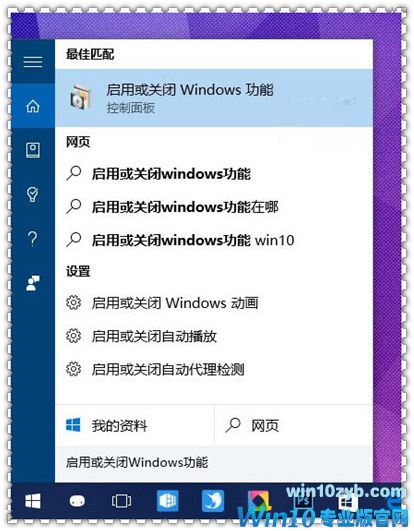The width and height of the screenshot is (414, 531).
Task: Open the hamburger menu in Cortana sidebar
Action: (33, 62)
